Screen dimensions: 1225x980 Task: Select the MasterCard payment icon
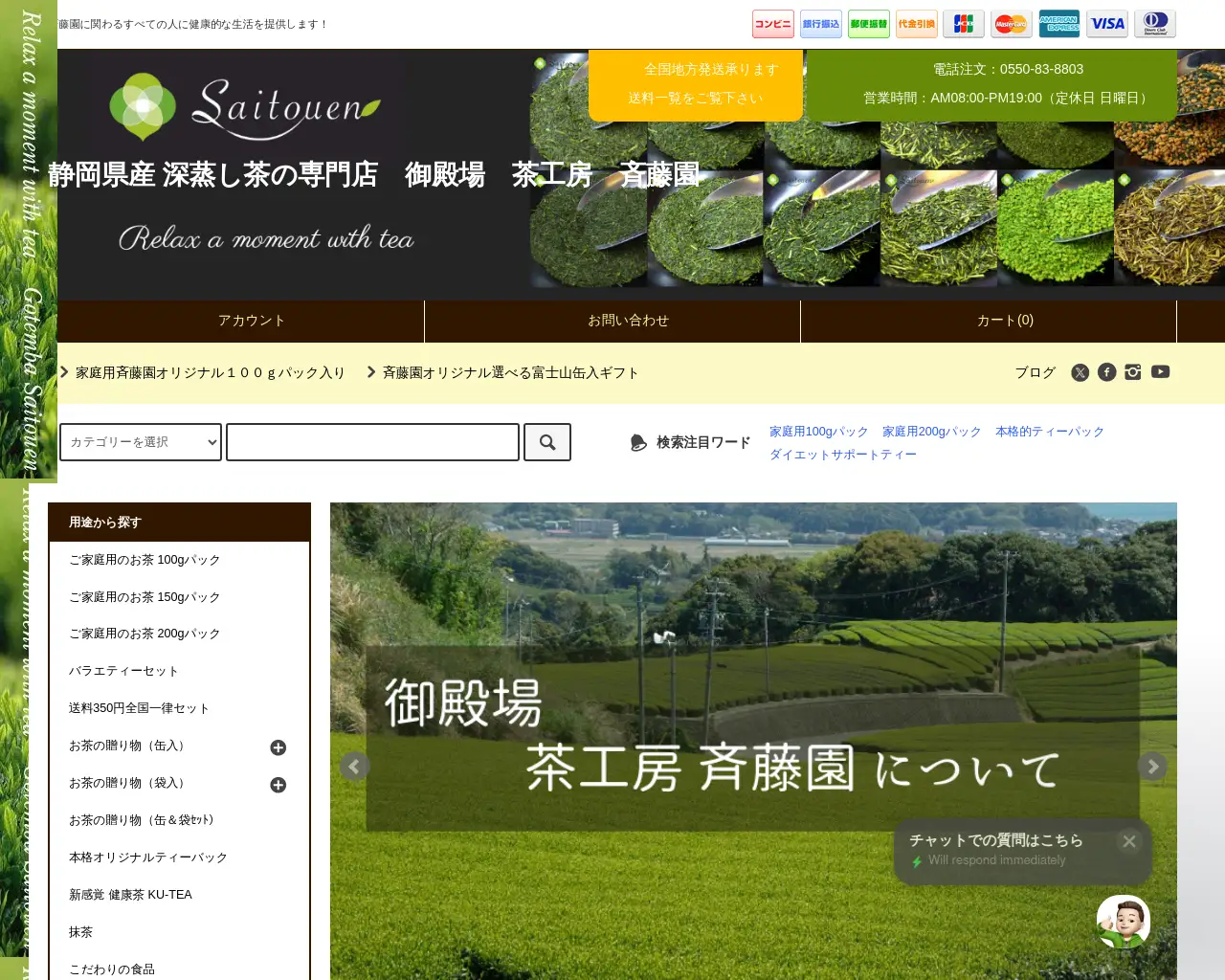pos(1011,24)
